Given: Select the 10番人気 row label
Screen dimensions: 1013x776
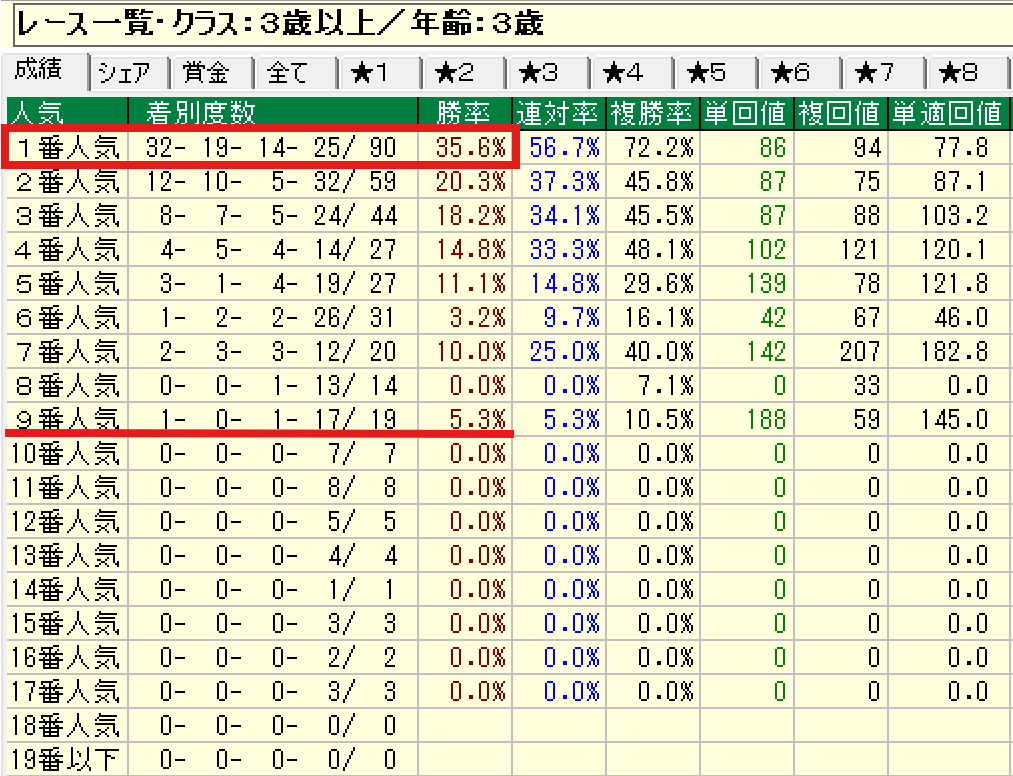Looking at the screenshot, I should [66, 454].
